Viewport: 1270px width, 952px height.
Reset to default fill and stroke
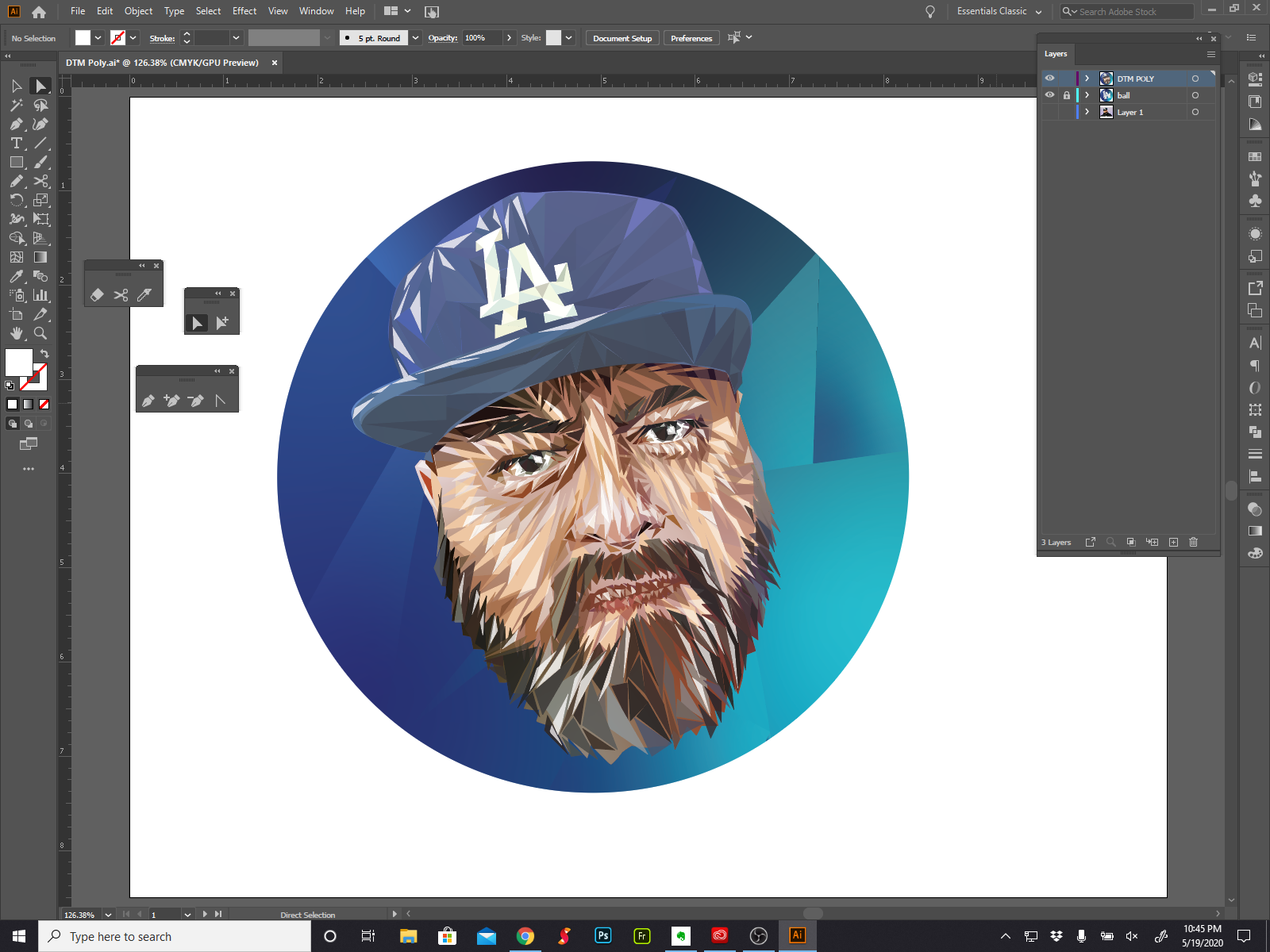[10, 386]
